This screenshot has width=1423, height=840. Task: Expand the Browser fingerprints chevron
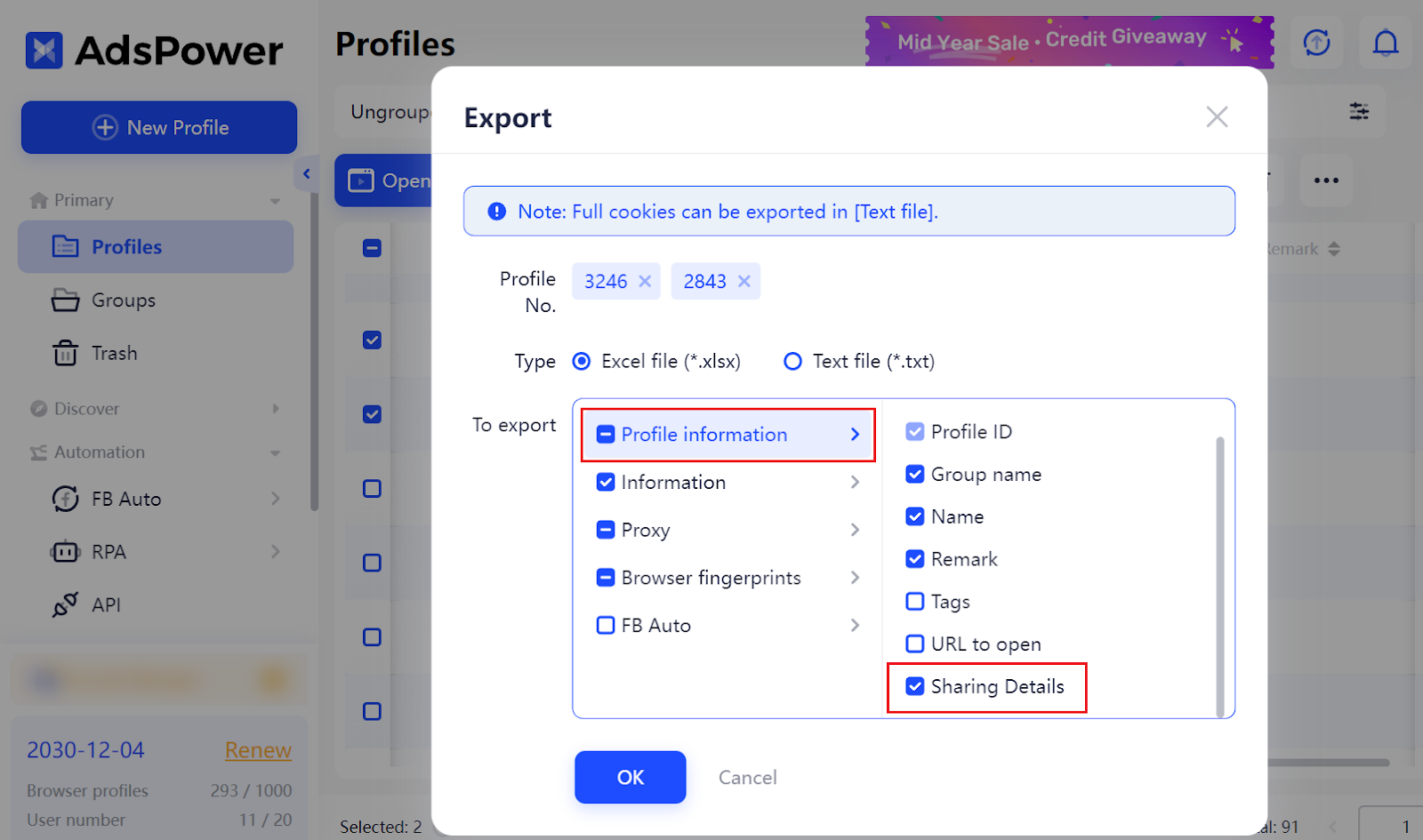point(855,578)
